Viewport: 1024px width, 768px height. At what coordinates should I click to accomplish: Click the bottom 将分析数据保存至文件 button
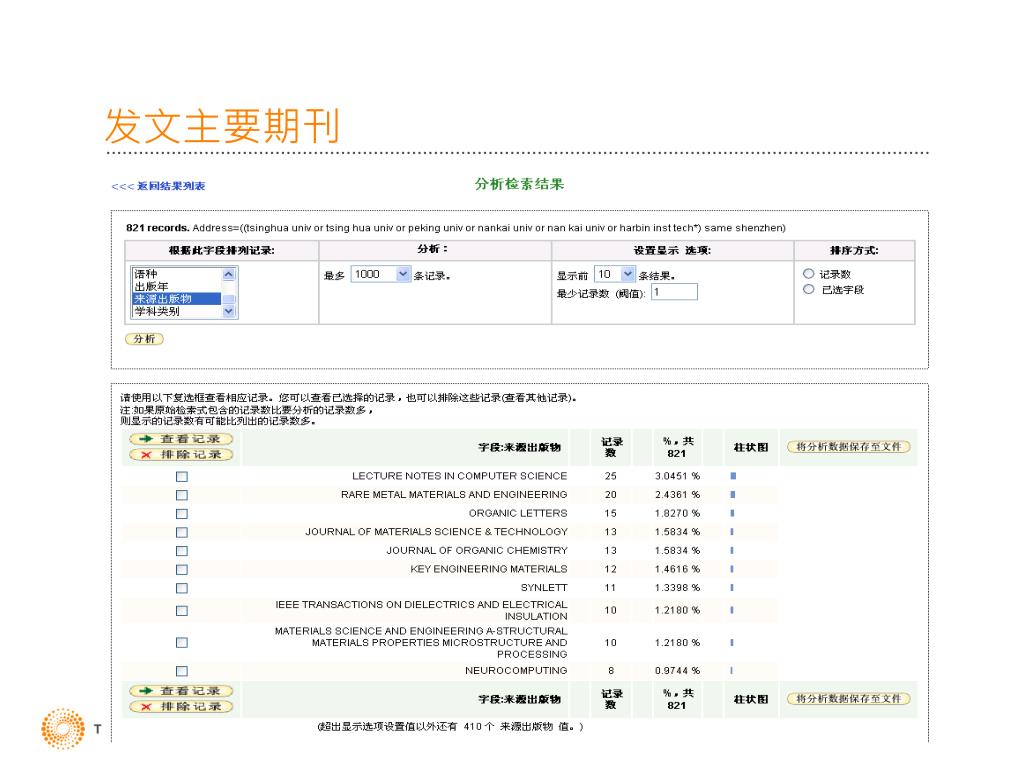[x=848, y=699]
